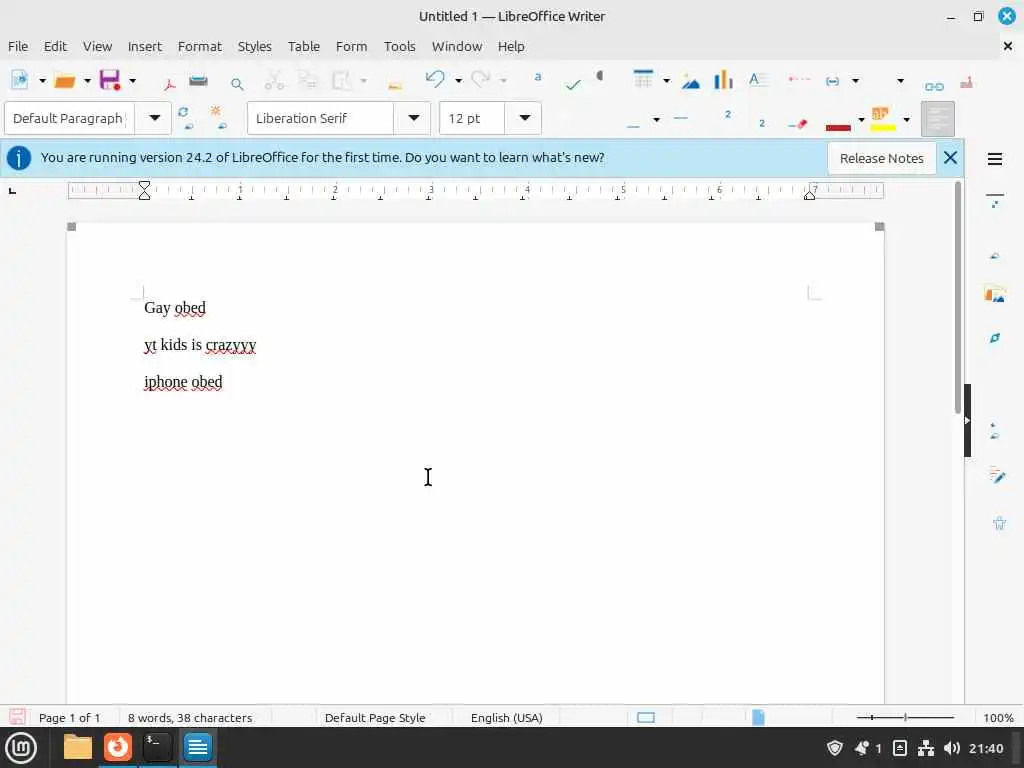The width and height of the screenshot is (1024, 768).
Task: Expand the New document dropdown arrow
Action: click(42, 81)
